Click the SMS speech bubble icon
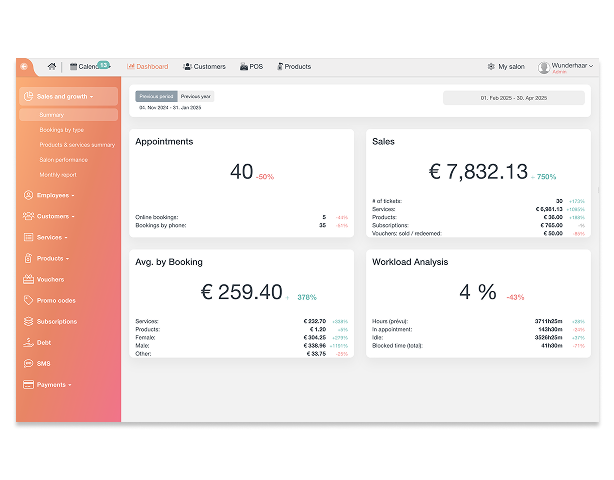 (x=28, y=364)
